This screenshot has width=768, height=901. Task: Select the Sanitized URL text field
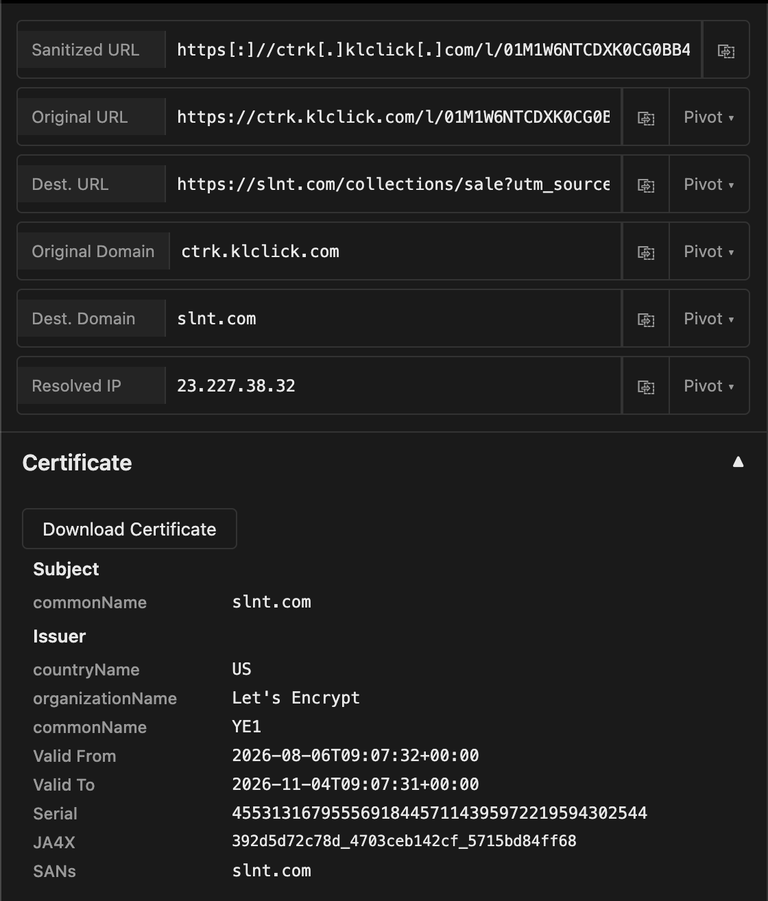point(434,50)
